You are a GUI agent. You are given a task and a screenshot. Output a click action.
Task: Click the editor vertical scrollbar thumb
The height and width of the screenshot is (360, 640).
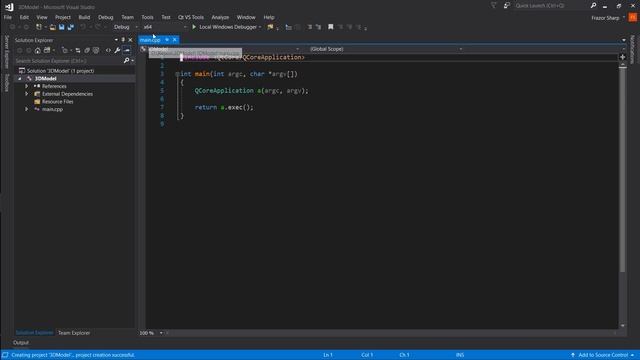pyautogui.click(x=622, y=170)
